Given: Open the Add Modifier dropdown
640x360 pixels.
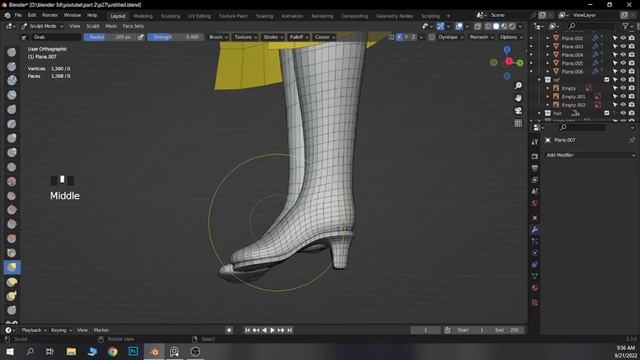Looking at the screenshot, I should (x=591, y=155).
